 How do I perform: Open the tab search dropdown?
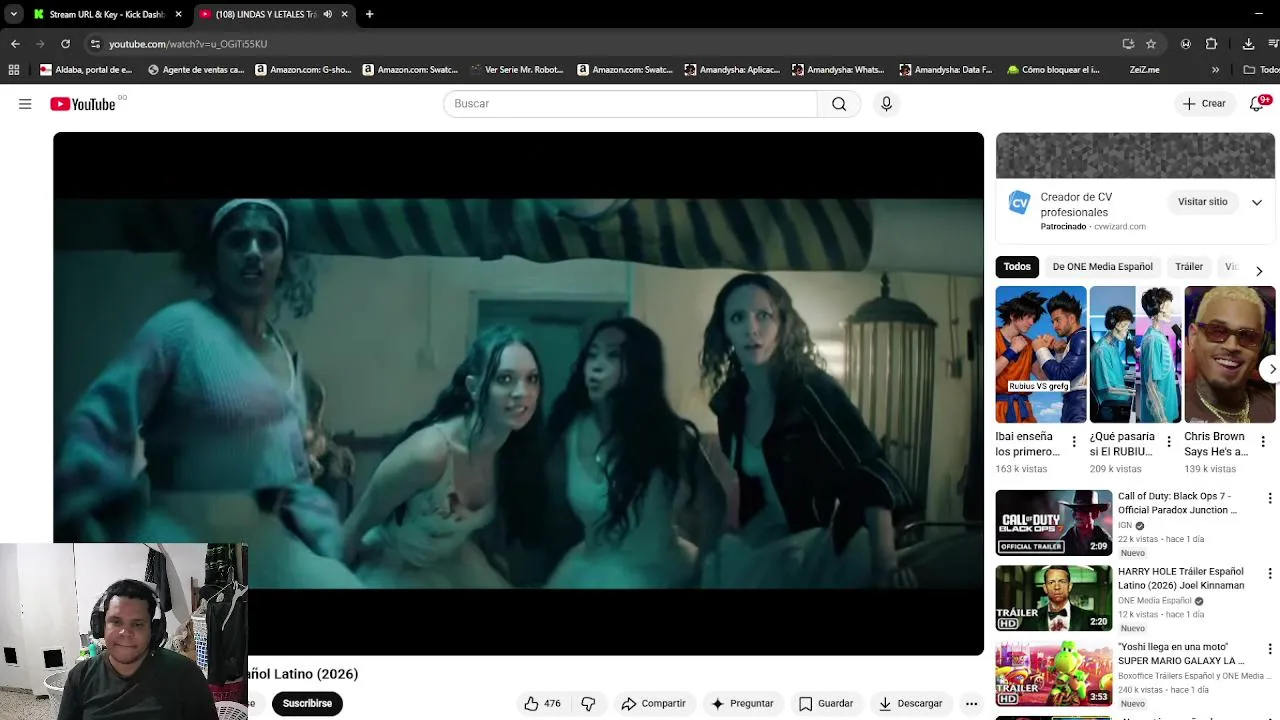[x=14, y=14]
